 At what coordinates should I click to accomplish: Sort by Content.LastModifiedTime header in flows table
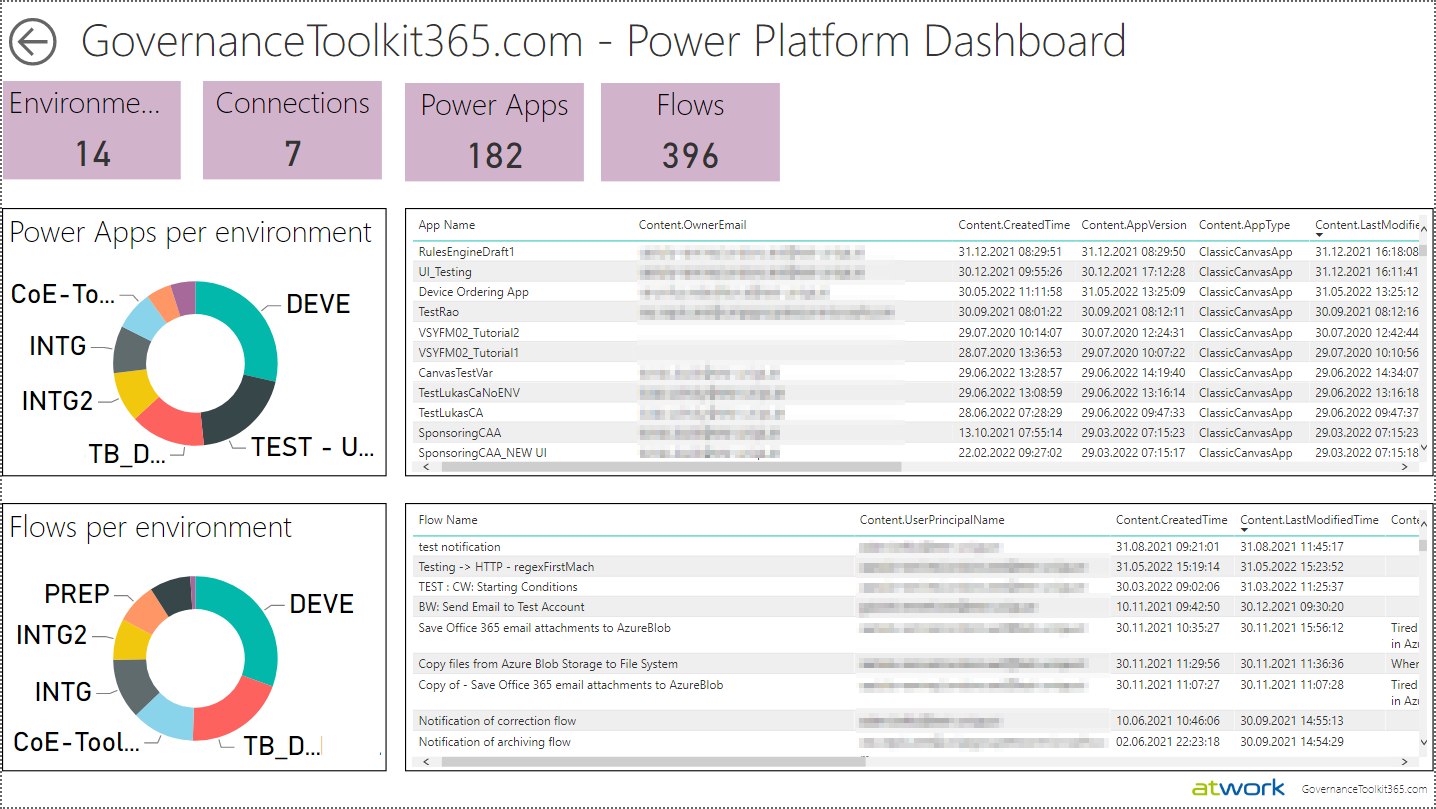[1309, 520]
